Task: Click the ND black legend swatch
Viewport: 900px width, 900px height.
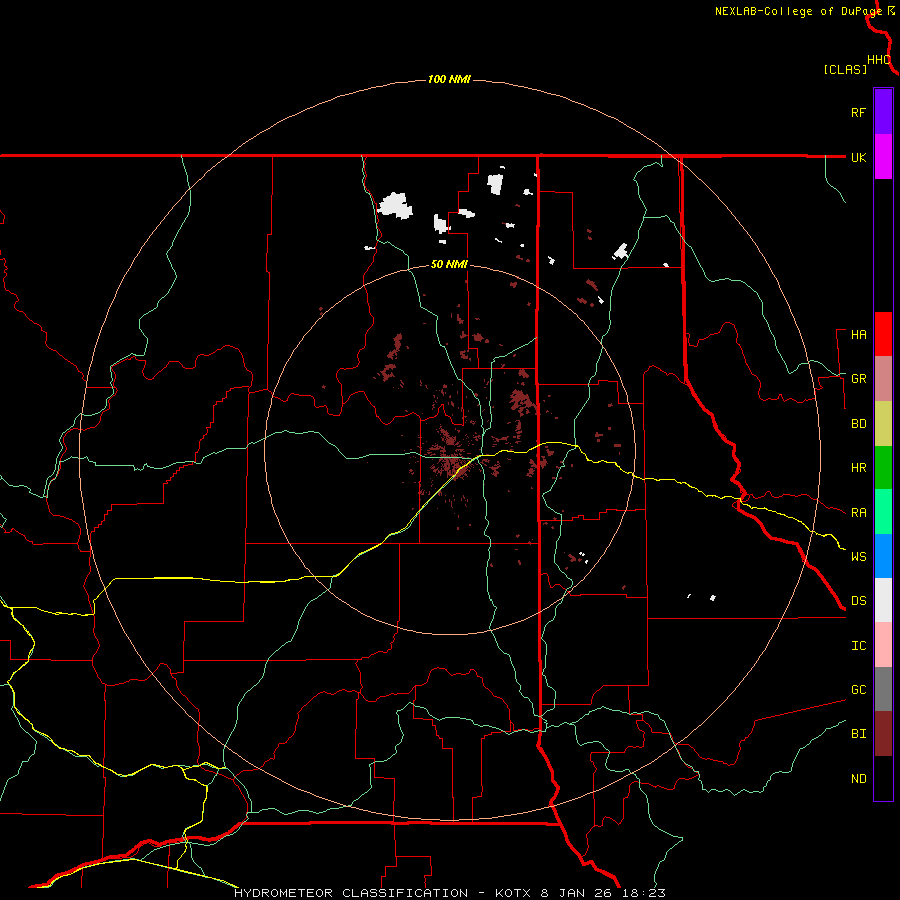Action: click(x=883, y=778)
